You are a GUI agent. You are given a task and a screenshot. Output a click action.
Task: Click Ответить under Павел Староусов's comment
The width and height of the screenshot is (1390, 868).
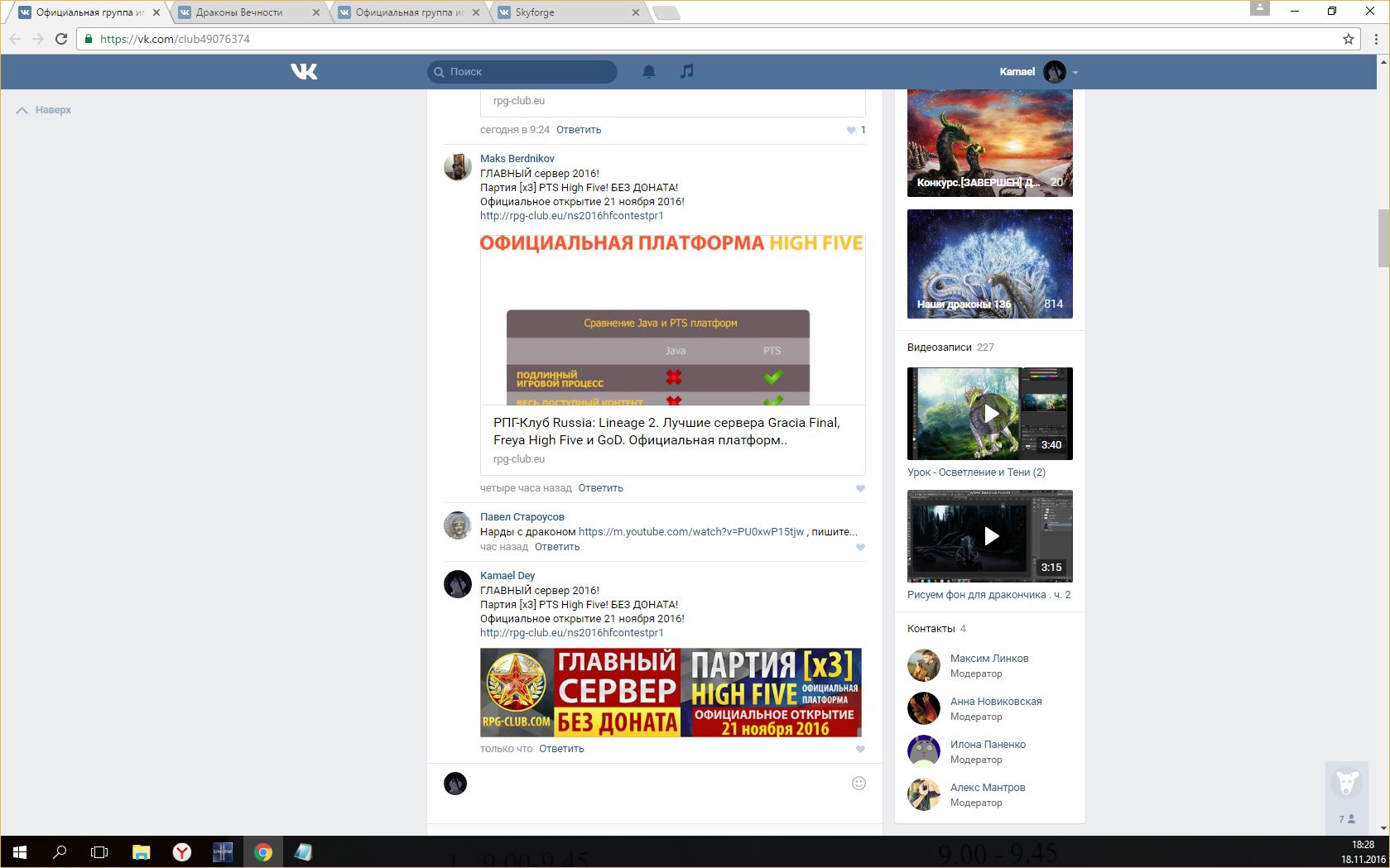(x=556, y=547)
